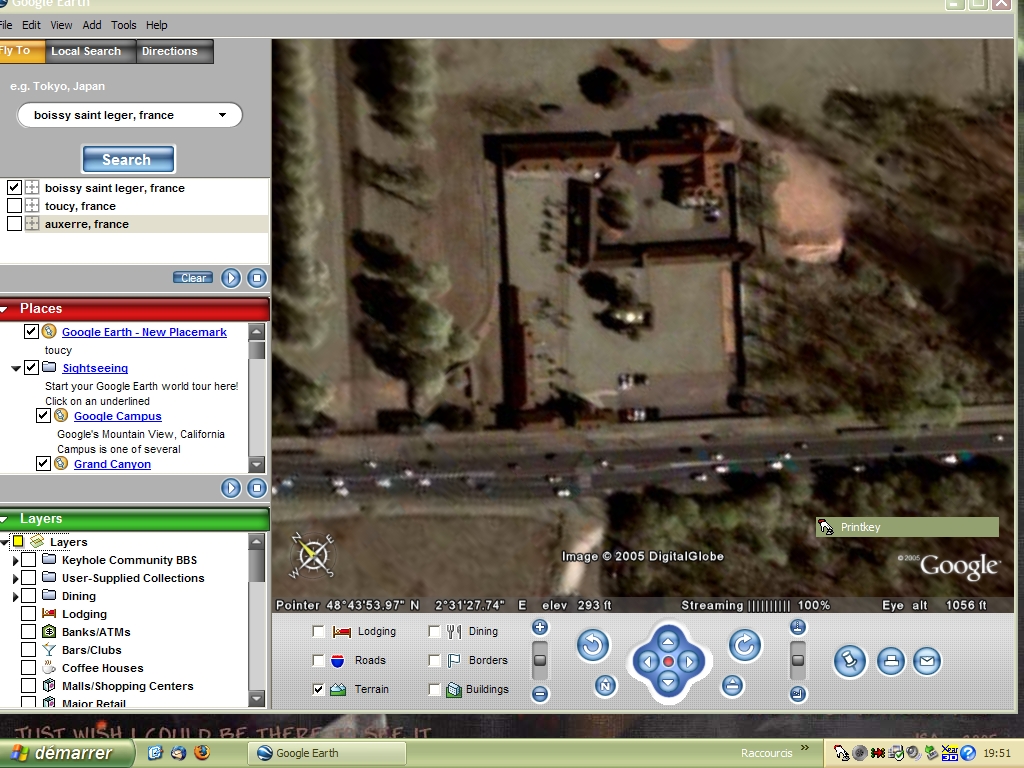Stop tour of search results
Viewport: 1024px width, 768px height.
click(x=257, y=278)
